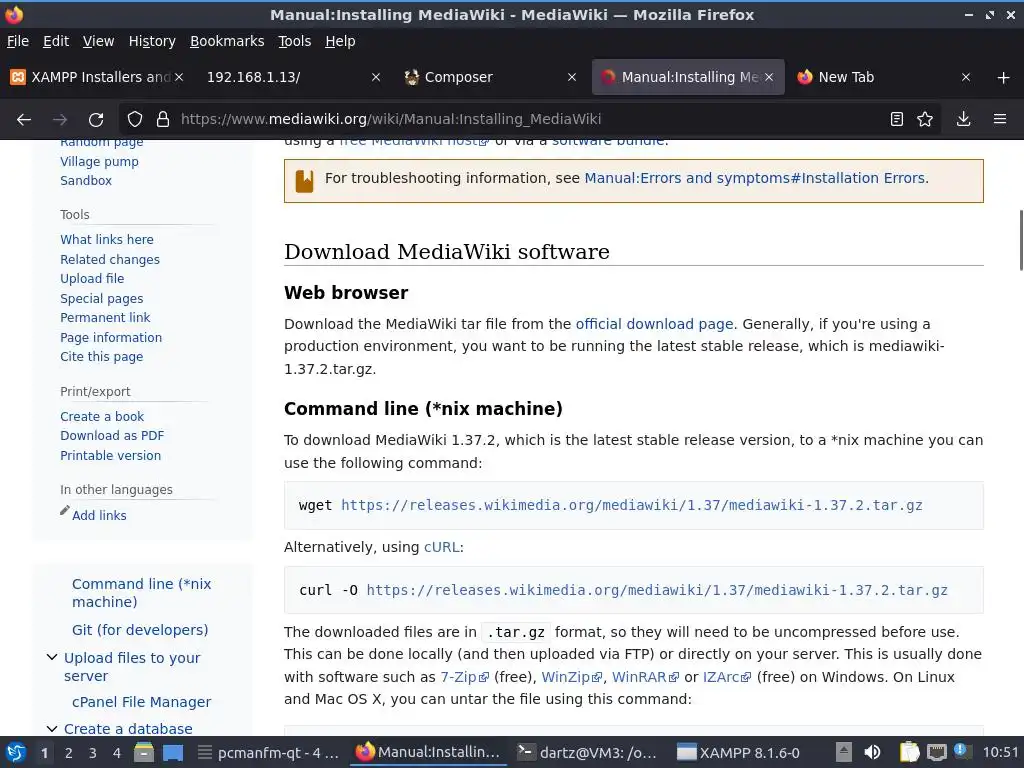Close the XAMPP Installers tab
This screenshot has height=768, width=1024.
pyautogui.click(x=179, y=77)
